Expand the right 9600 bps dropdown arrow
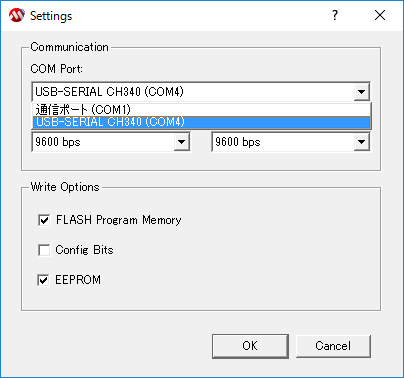This screenshot has height=378, width=404. point(362,142)
